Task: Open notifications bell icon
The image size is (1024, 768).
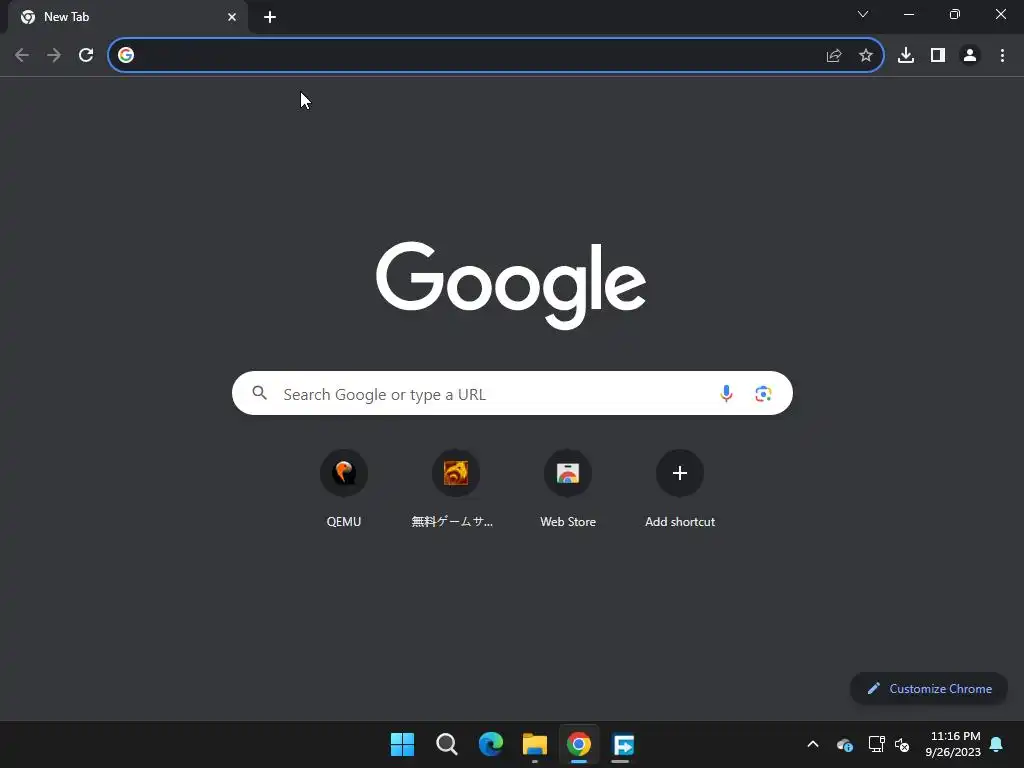Action: 997,744
